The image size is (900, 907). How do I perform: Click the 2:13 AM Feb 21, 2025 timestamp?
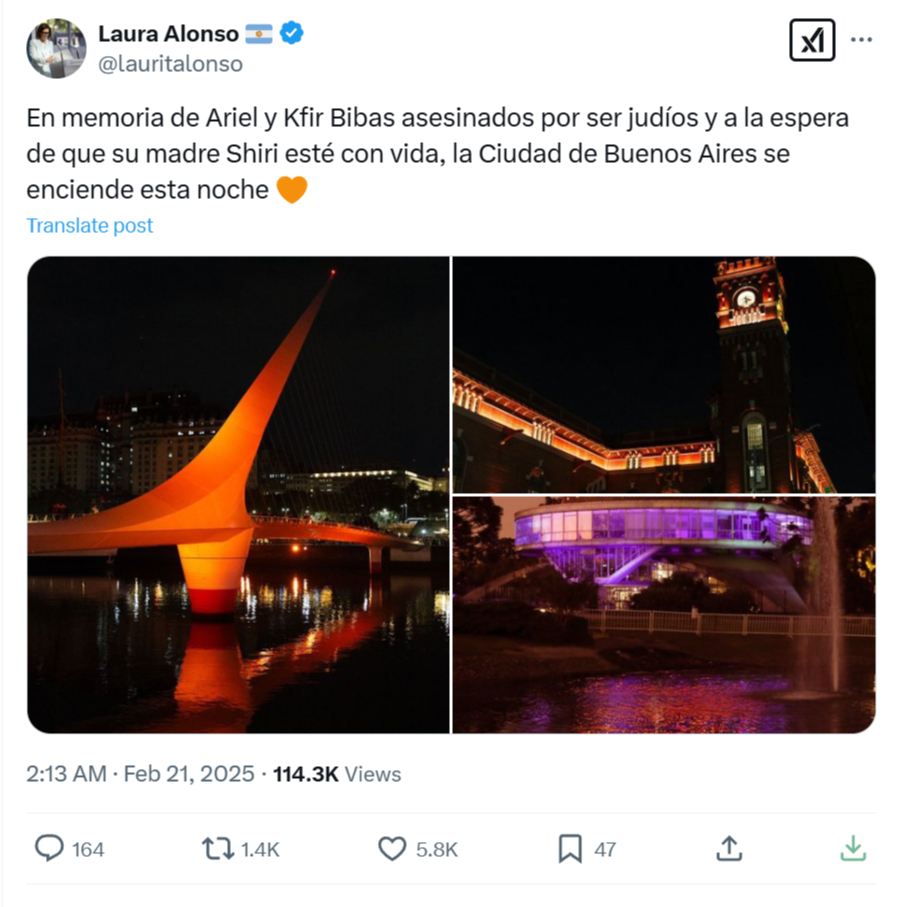click(140, 774)
